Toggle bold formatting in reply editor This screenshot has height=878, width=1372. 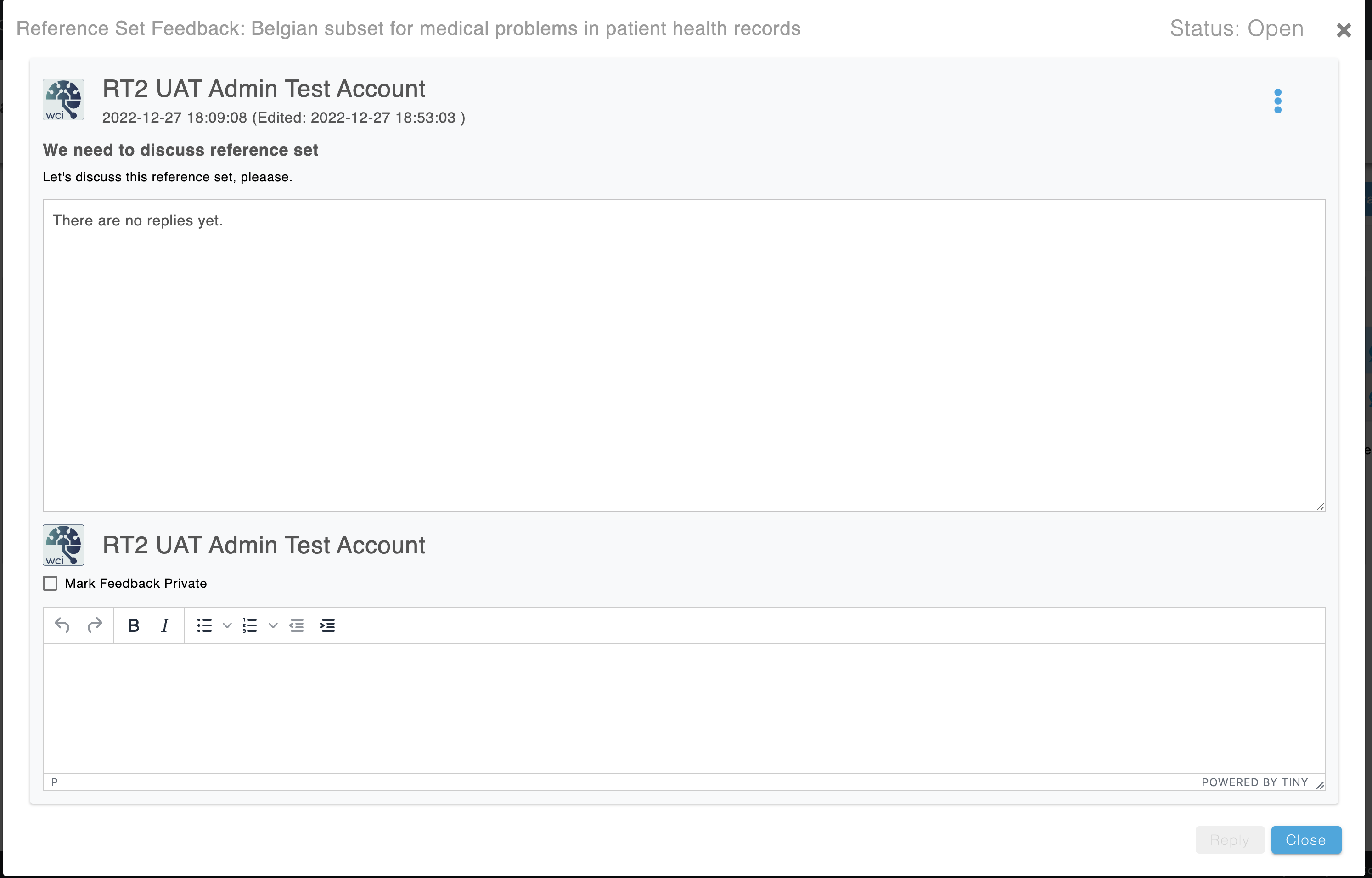point(134,625)
